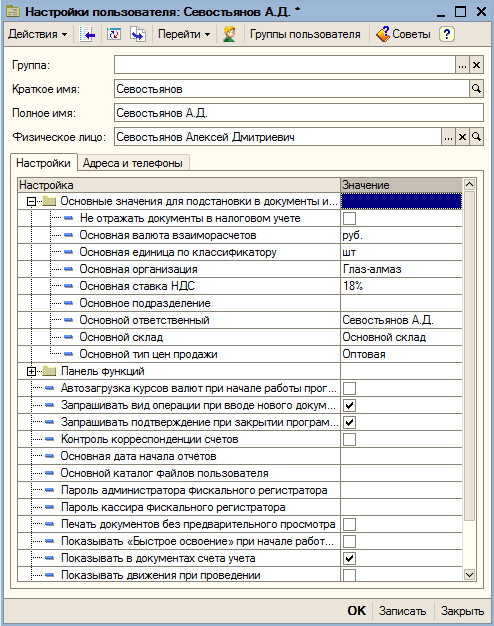Click the Записать button

click(x=402, y=611)
